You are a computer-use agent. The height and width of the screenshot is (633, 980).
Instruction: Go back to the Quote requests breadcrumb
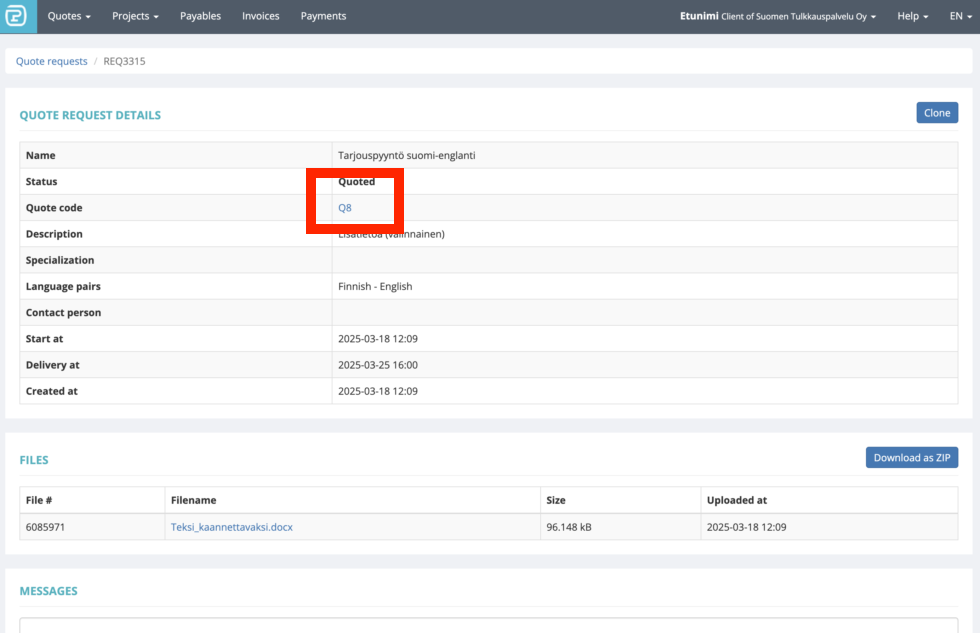coord(51,61)
